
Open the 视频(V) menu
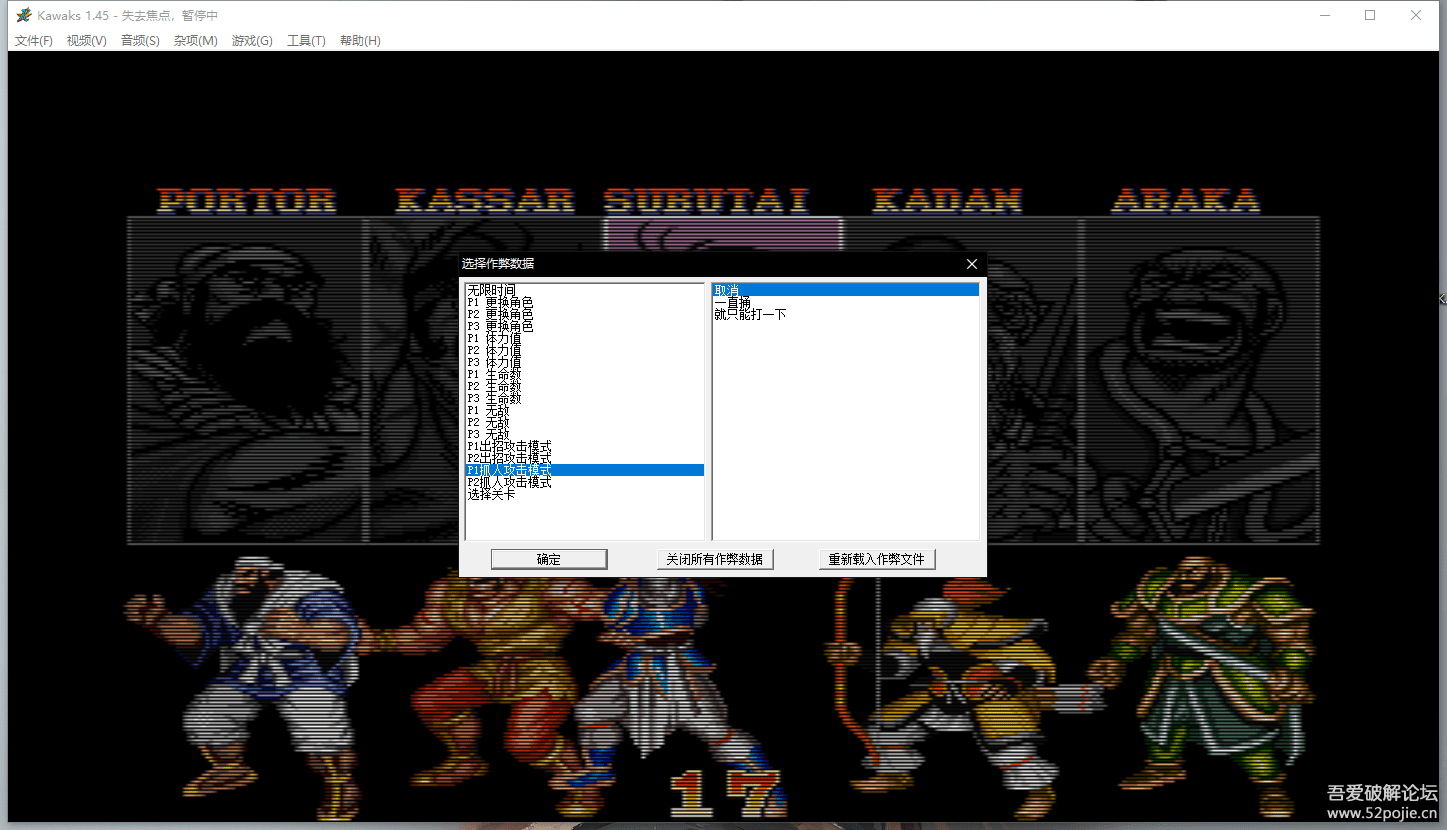click(x=86, y=41)
